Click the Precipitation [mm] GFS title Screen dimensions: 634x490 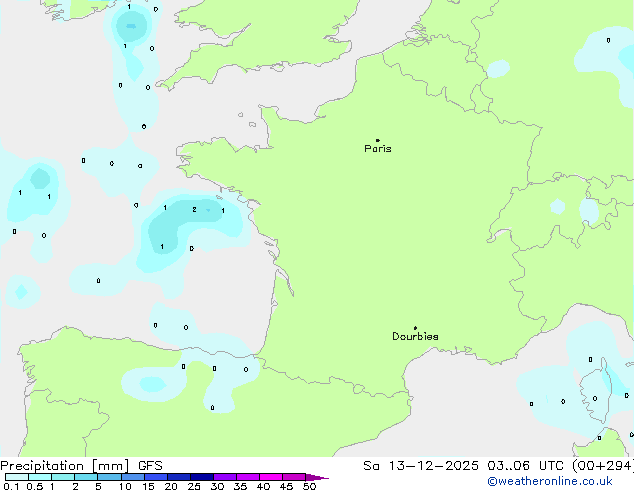81,466
